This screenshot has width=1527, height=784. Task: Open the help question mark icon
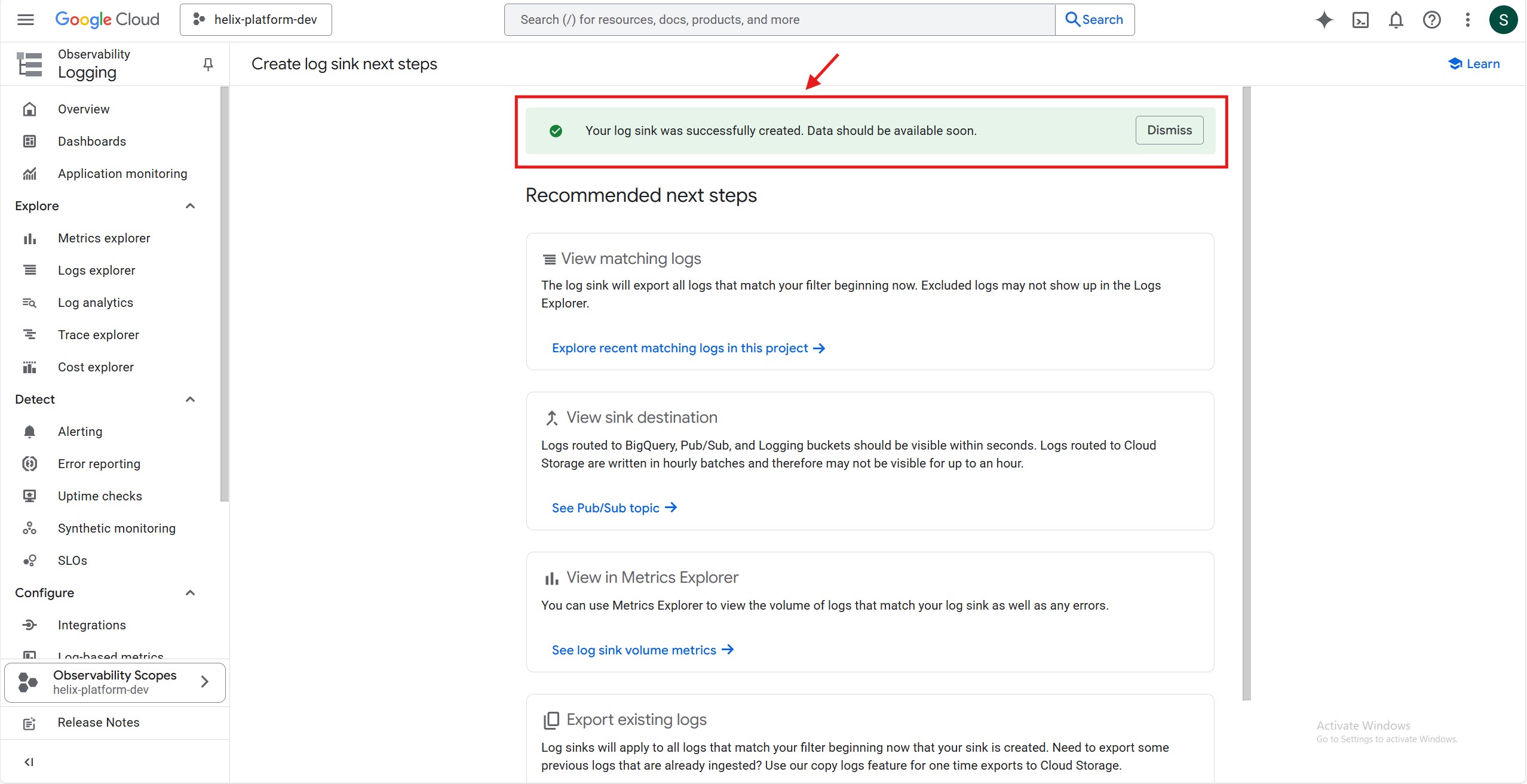(x=1431, y=20)
